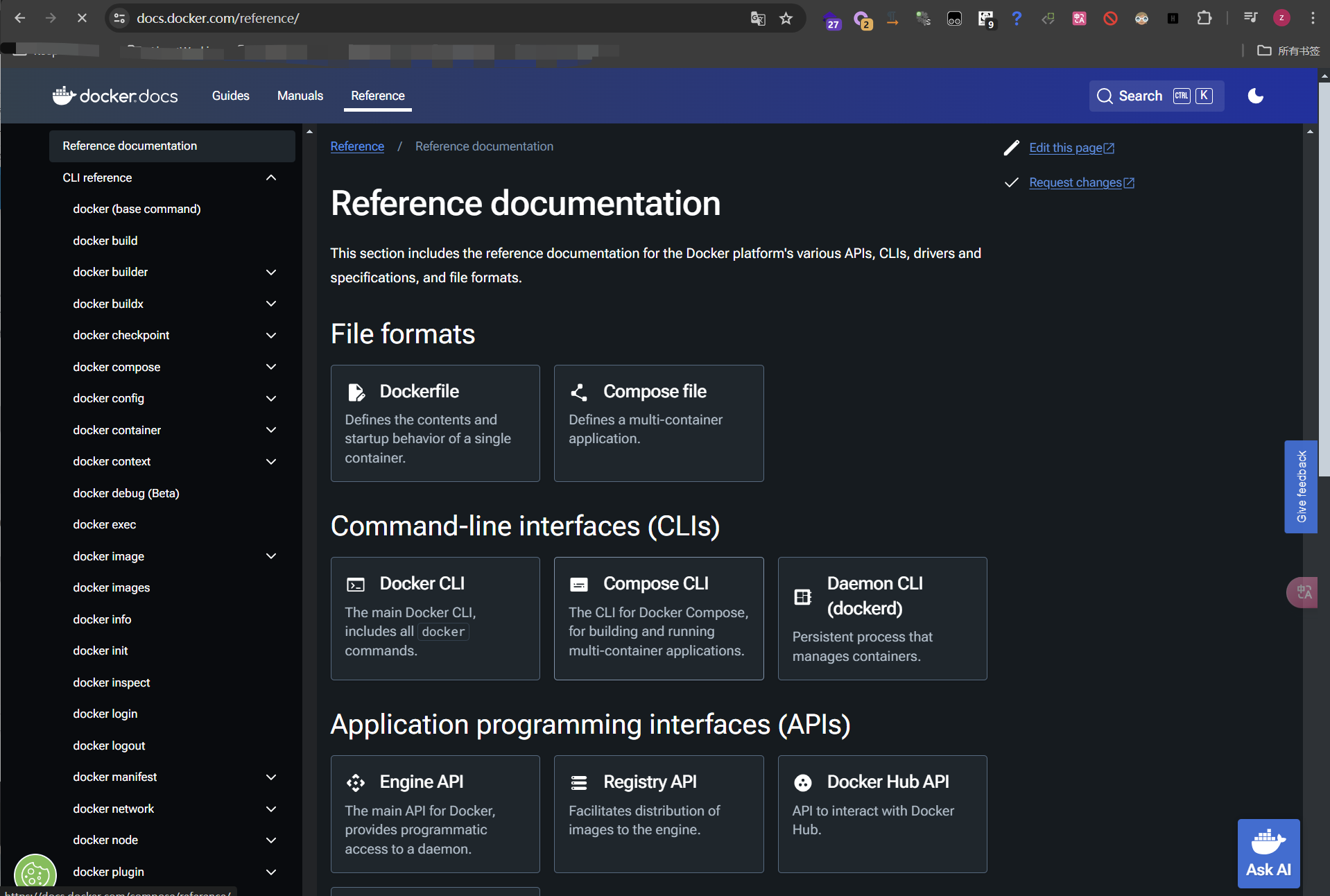The height and width of the screenshot is (896, 1330).
Task: Open the Ask AI assistant button
Action: click(x=1268, y=853)
